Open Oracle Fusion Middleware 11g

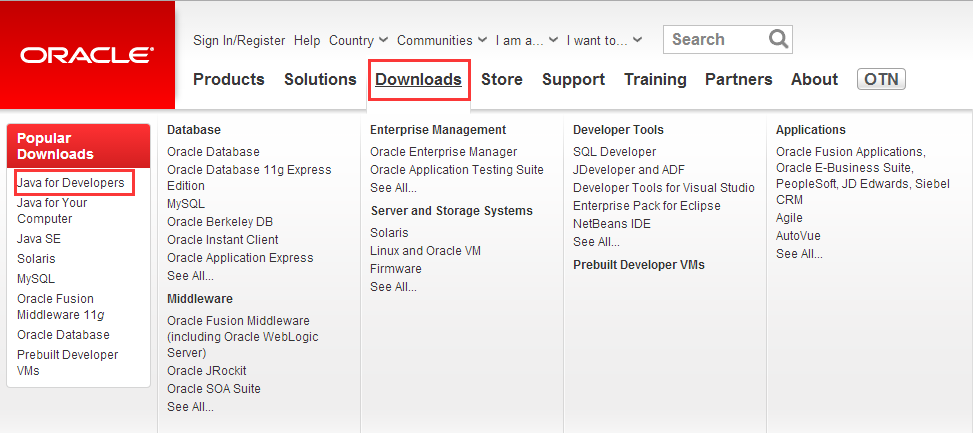[60, 306]
